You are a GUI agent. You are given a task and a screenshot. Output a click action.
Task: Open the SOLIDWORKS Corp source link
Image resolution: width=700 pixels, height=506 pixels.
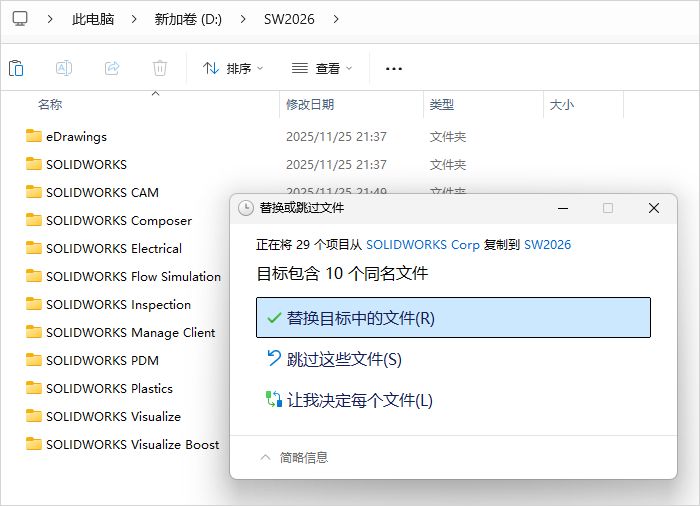point(423,245)
